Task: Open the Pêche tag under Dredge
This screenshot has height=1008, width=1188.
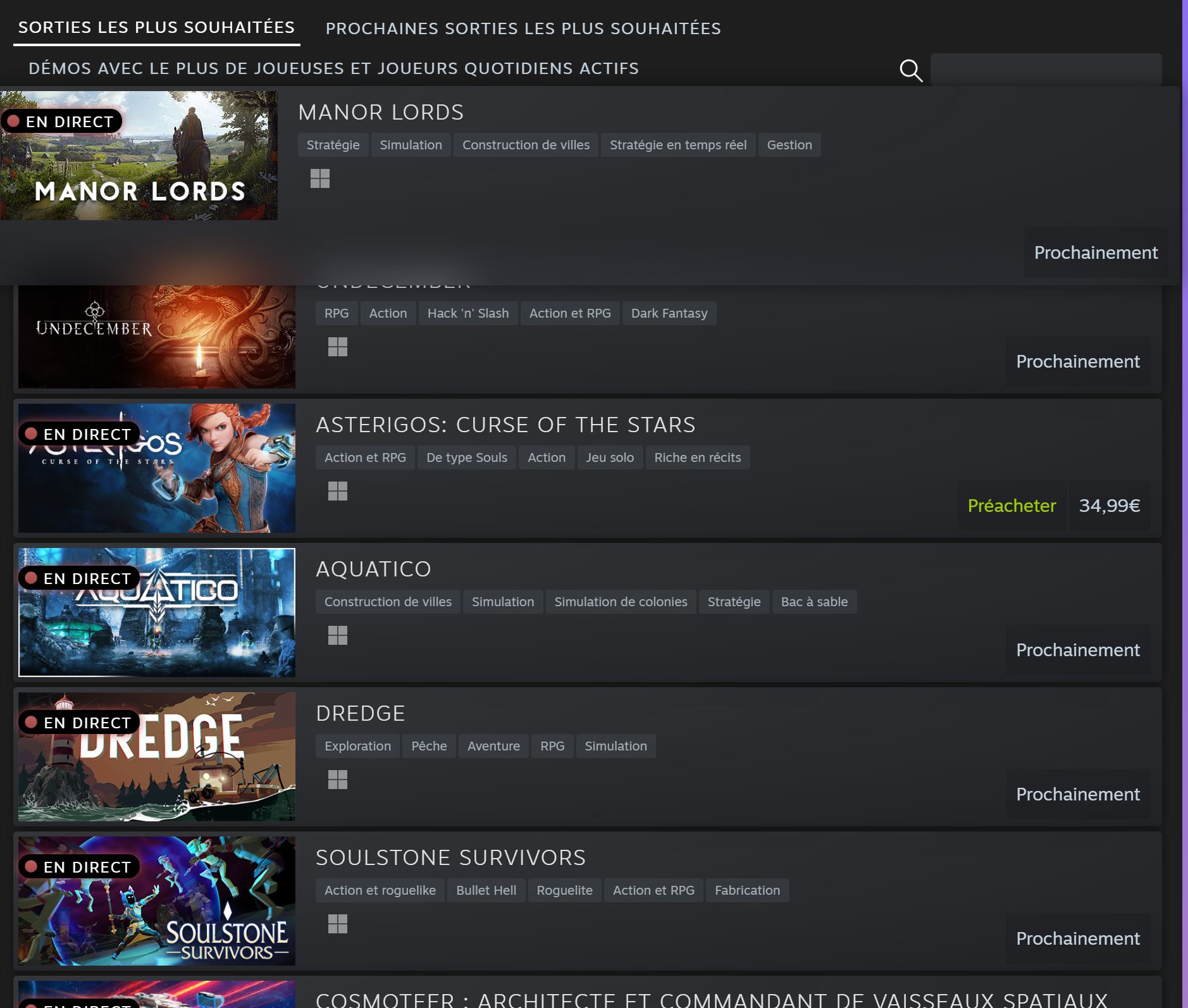Action: tap(429, 745)
